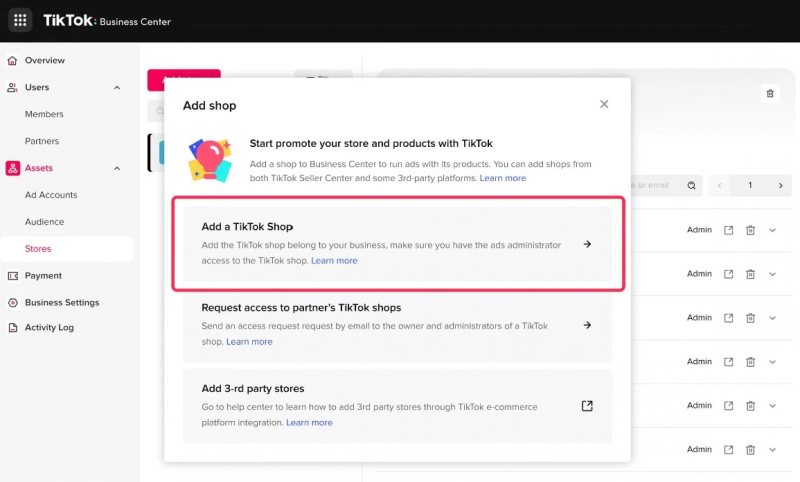Delete the first Admin row with trash icon
800x482 pixels.
click(750, 230)
